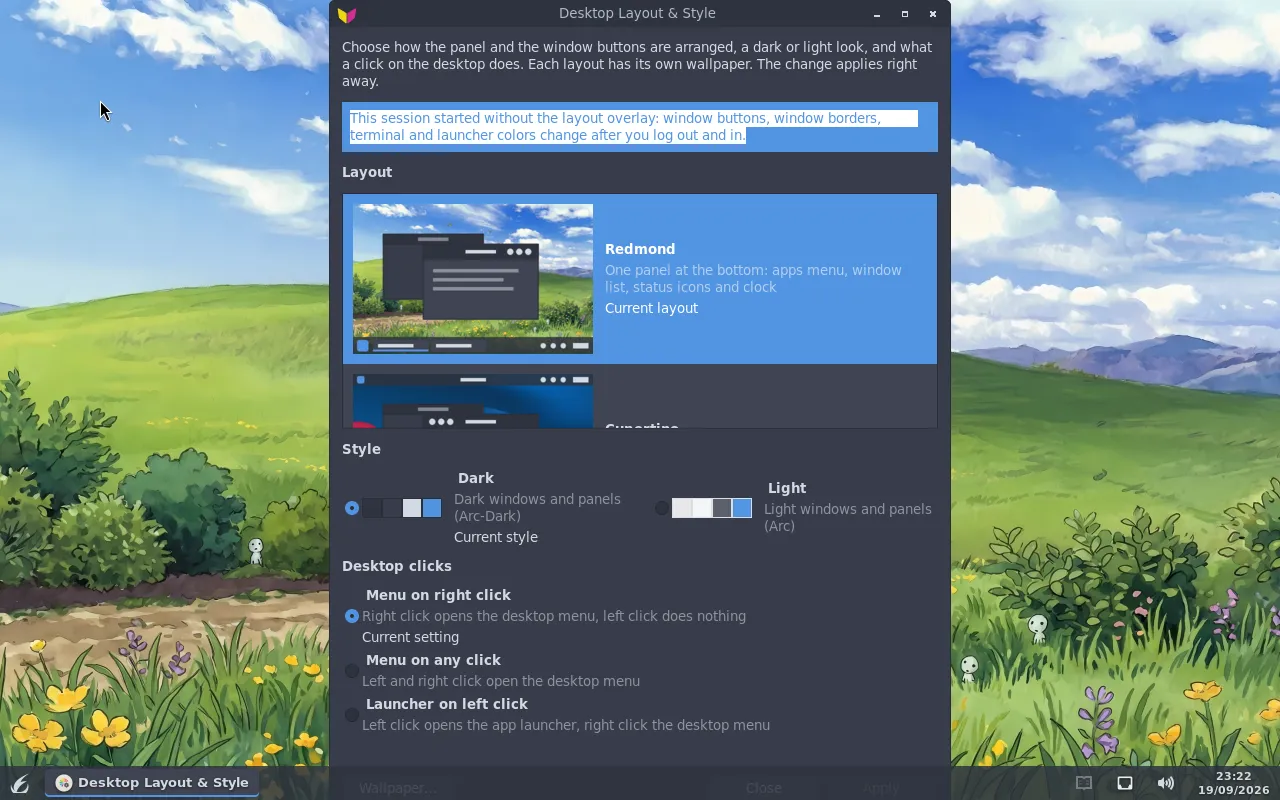Click "Left and right click open the desktop menu"
The image size is (1280, 800).
pyautogui.click(x=501, y=681)
